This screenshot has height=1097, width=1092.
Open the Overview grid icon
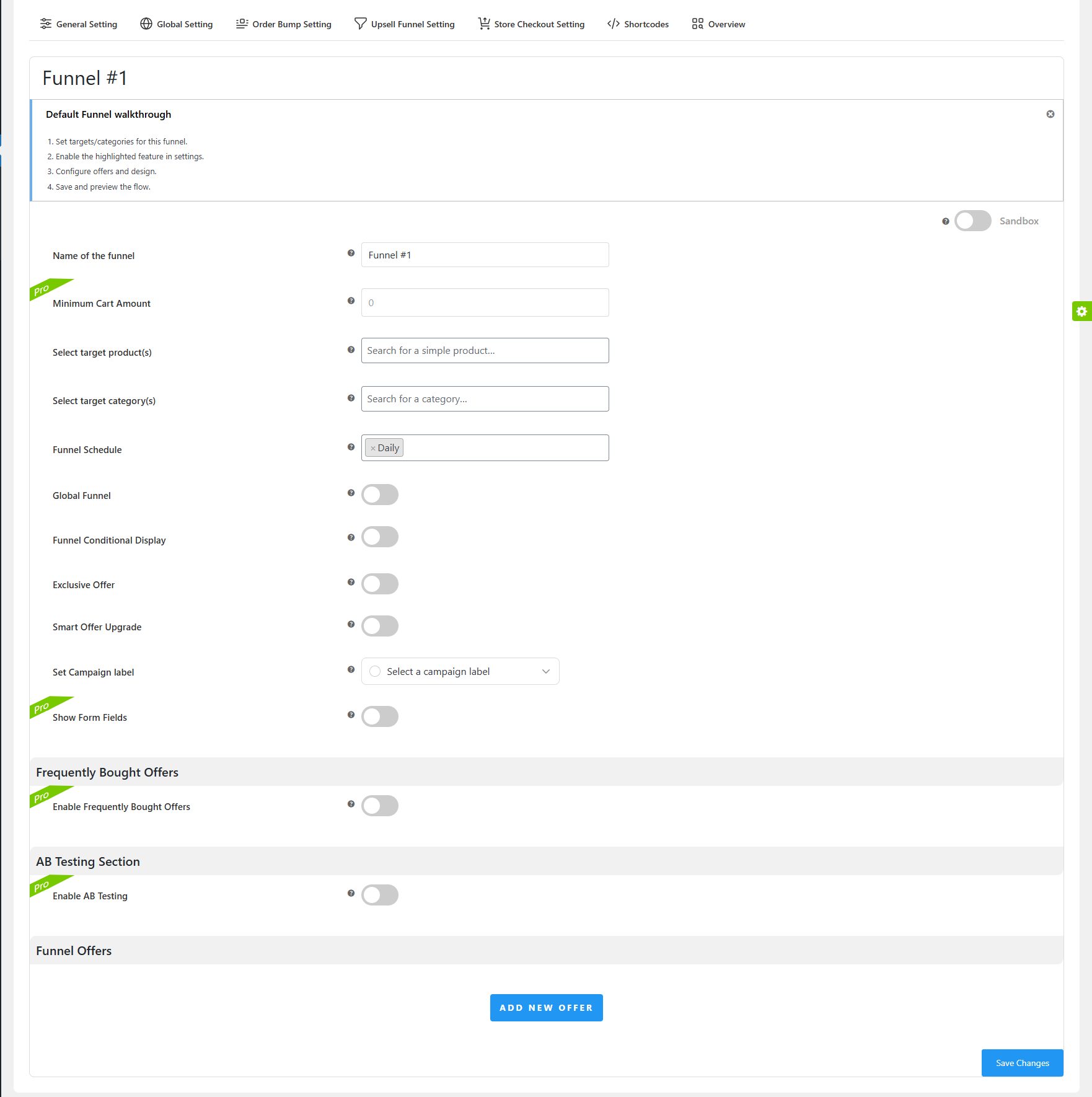[x=696, y=24]
